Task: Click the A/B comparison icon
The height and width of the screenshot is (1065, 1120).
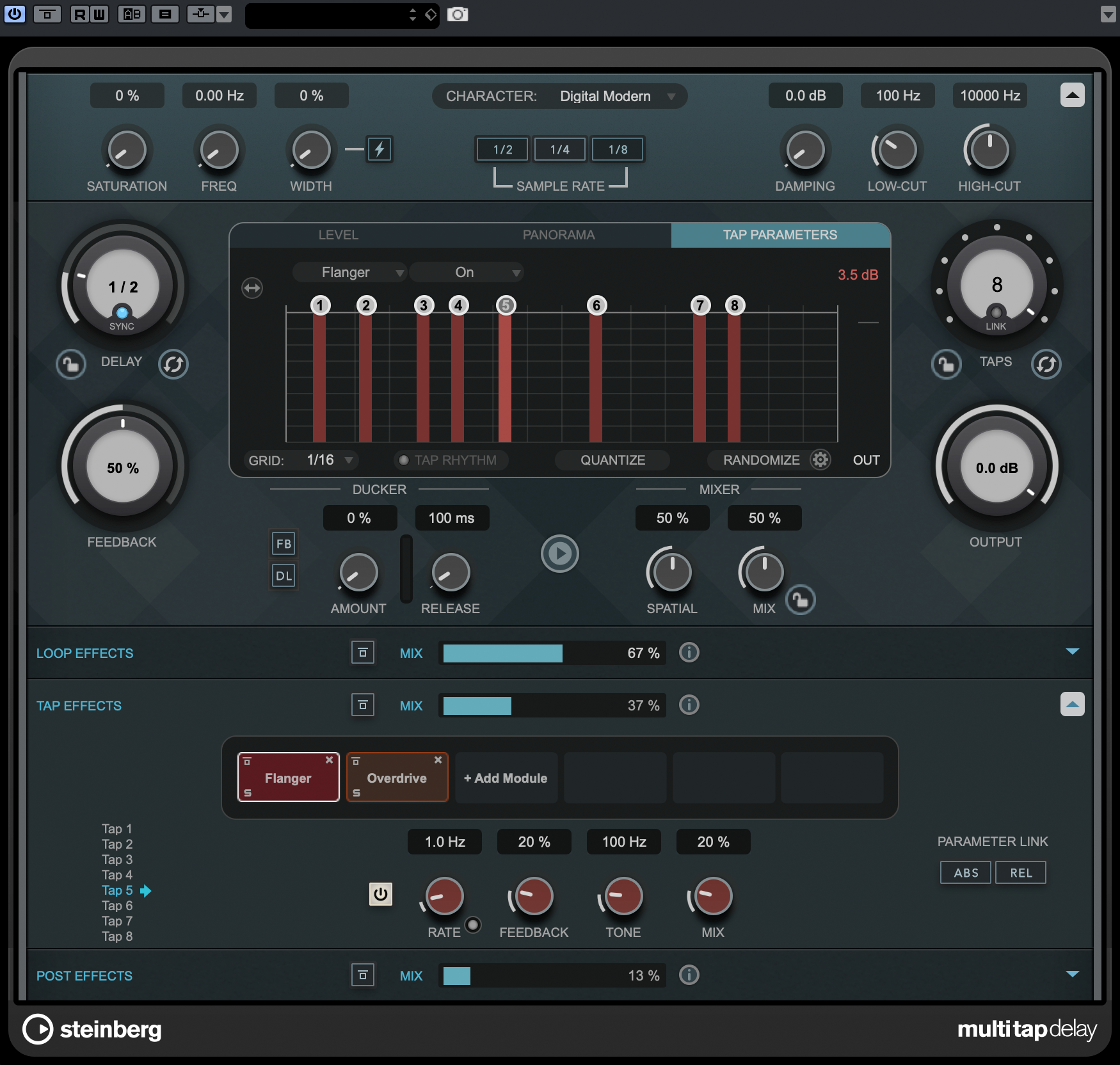Action: pyautogui.click(x=132, y=14)
